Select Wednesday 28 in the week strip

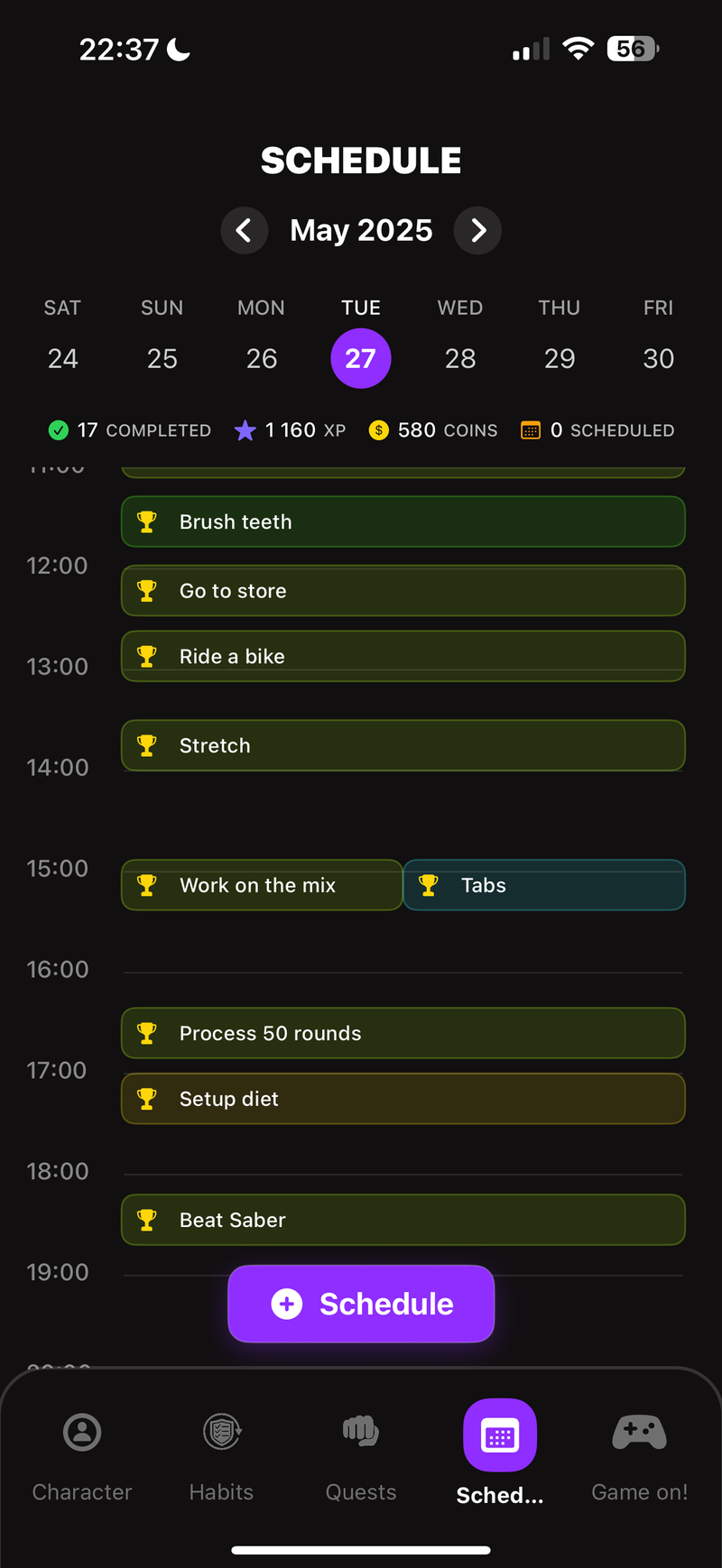click(x=460, y=358)
